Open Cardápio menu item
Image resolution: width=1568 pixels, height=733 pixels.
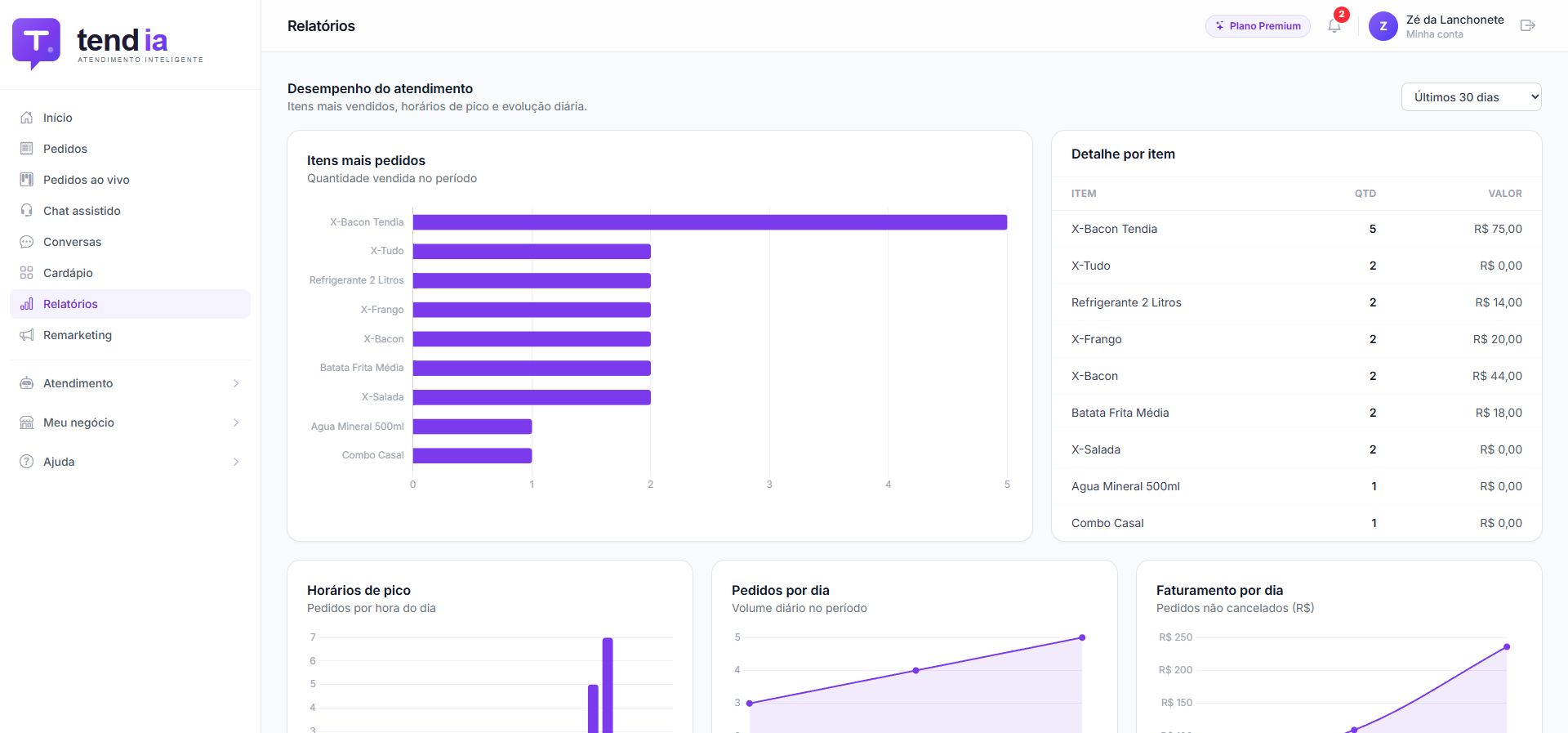coord(130,273)
